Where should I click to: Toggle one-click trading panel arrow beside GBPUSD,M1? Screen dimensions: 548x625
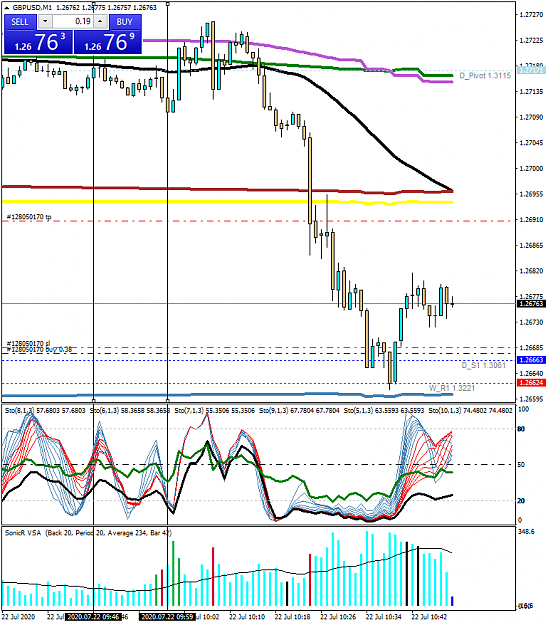[6, 8]
